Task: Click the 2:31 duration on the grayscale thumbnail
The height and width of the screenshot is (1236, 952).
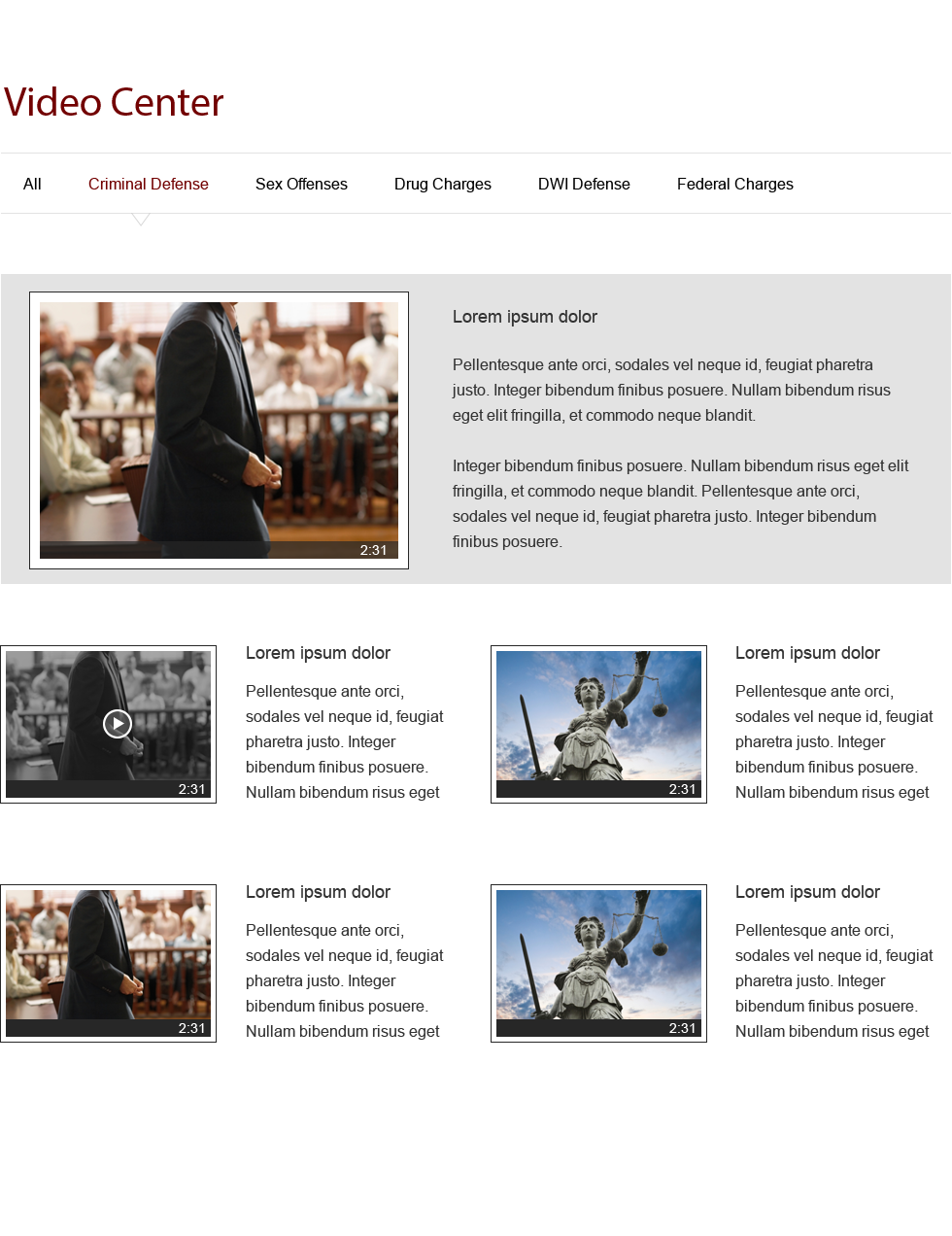Action: pos(191,789)
